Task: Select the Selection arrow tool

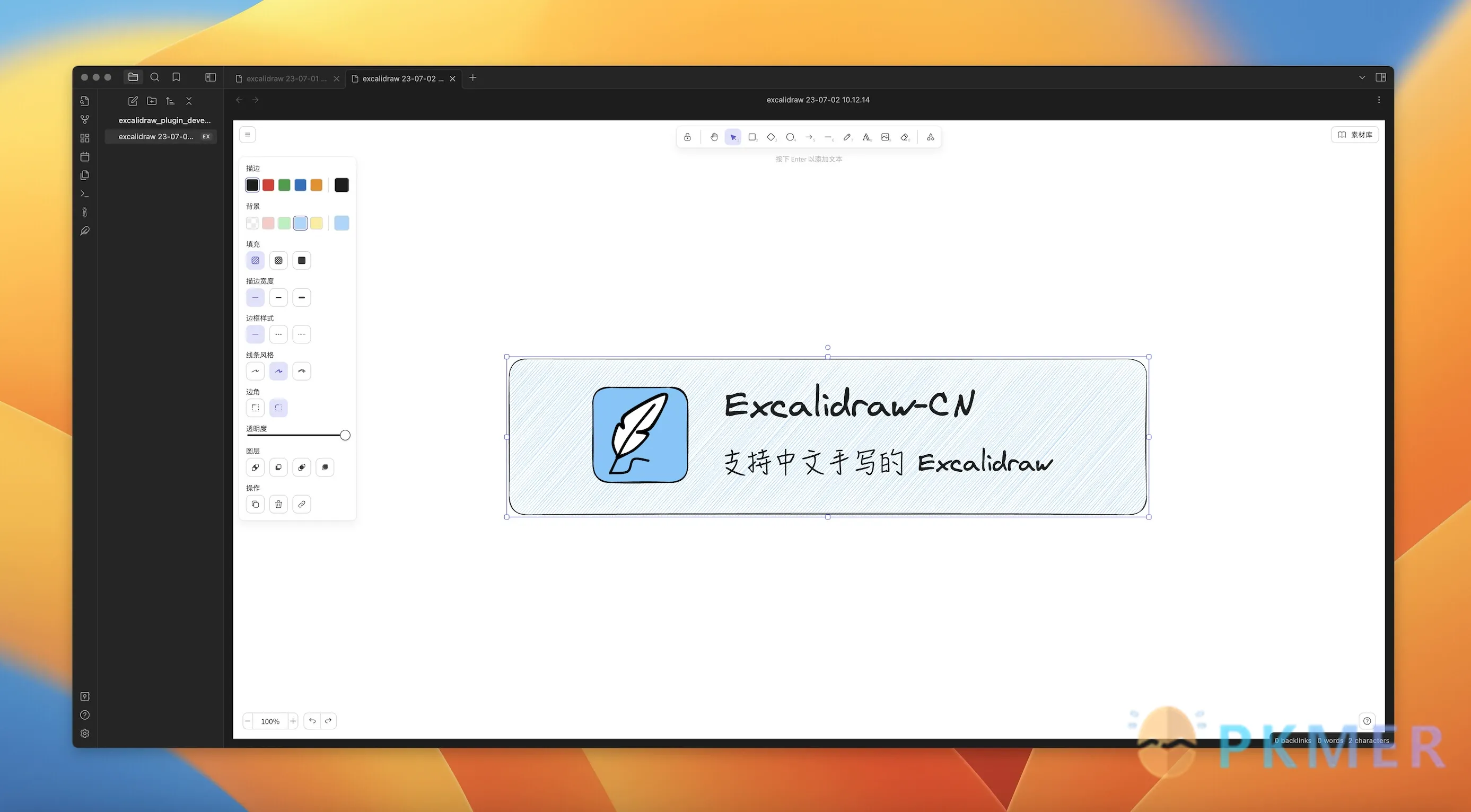Action: 733,137
